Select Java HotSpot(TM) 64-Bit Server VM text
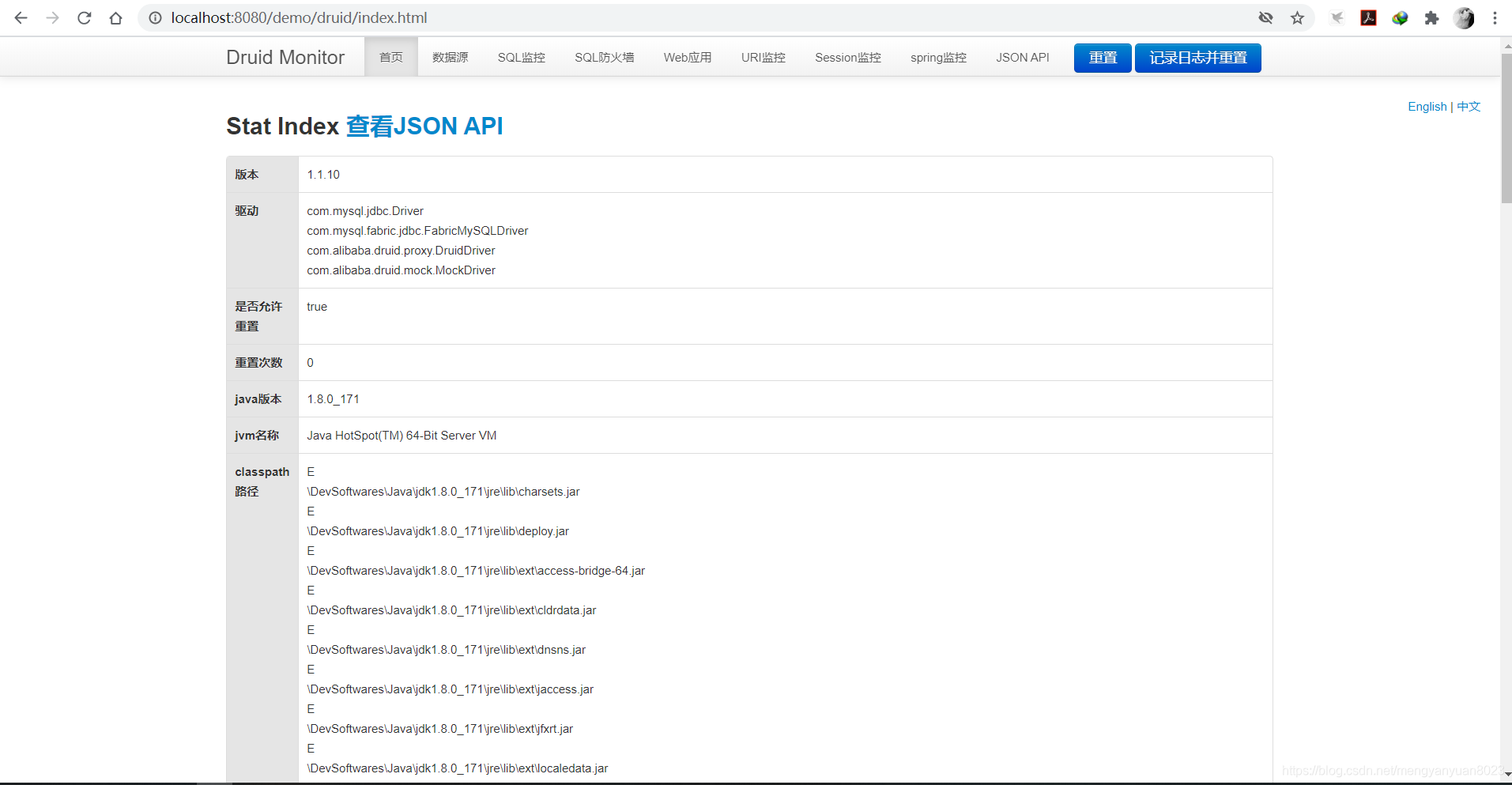This screenshot has height=785, width=1512. 402,436
